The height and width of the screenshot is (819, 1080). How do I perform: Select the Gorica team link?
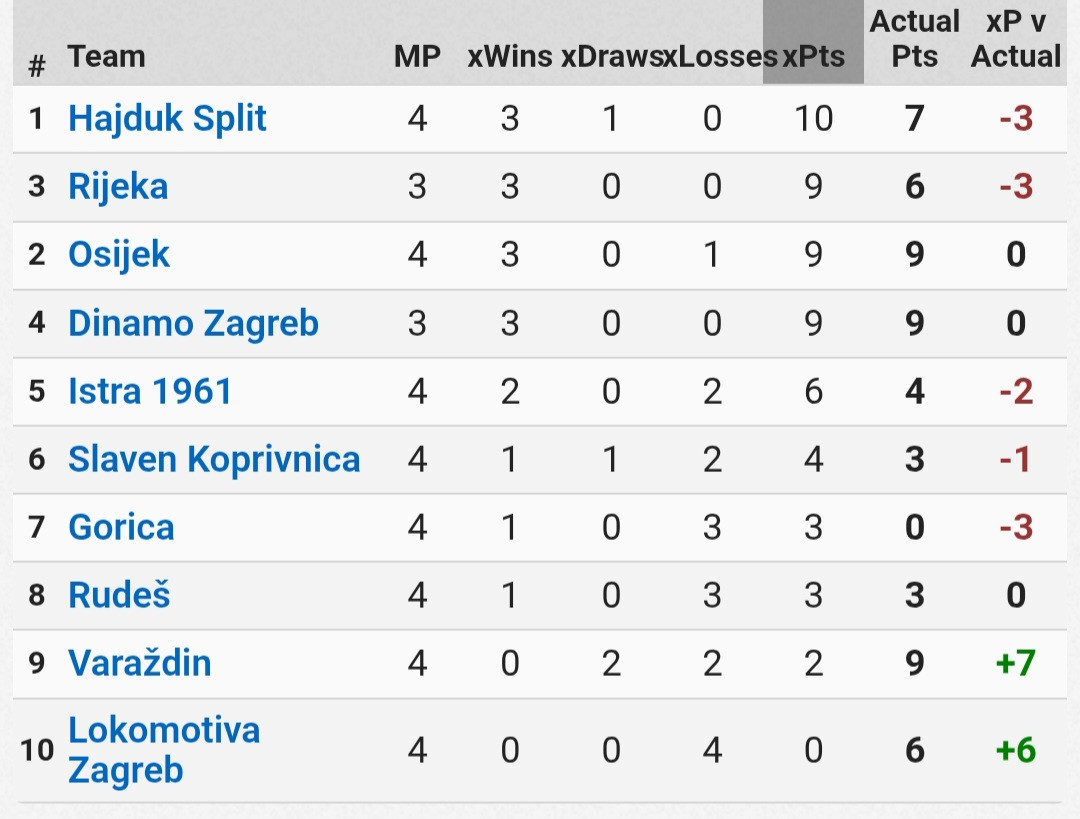pos(121,528)
